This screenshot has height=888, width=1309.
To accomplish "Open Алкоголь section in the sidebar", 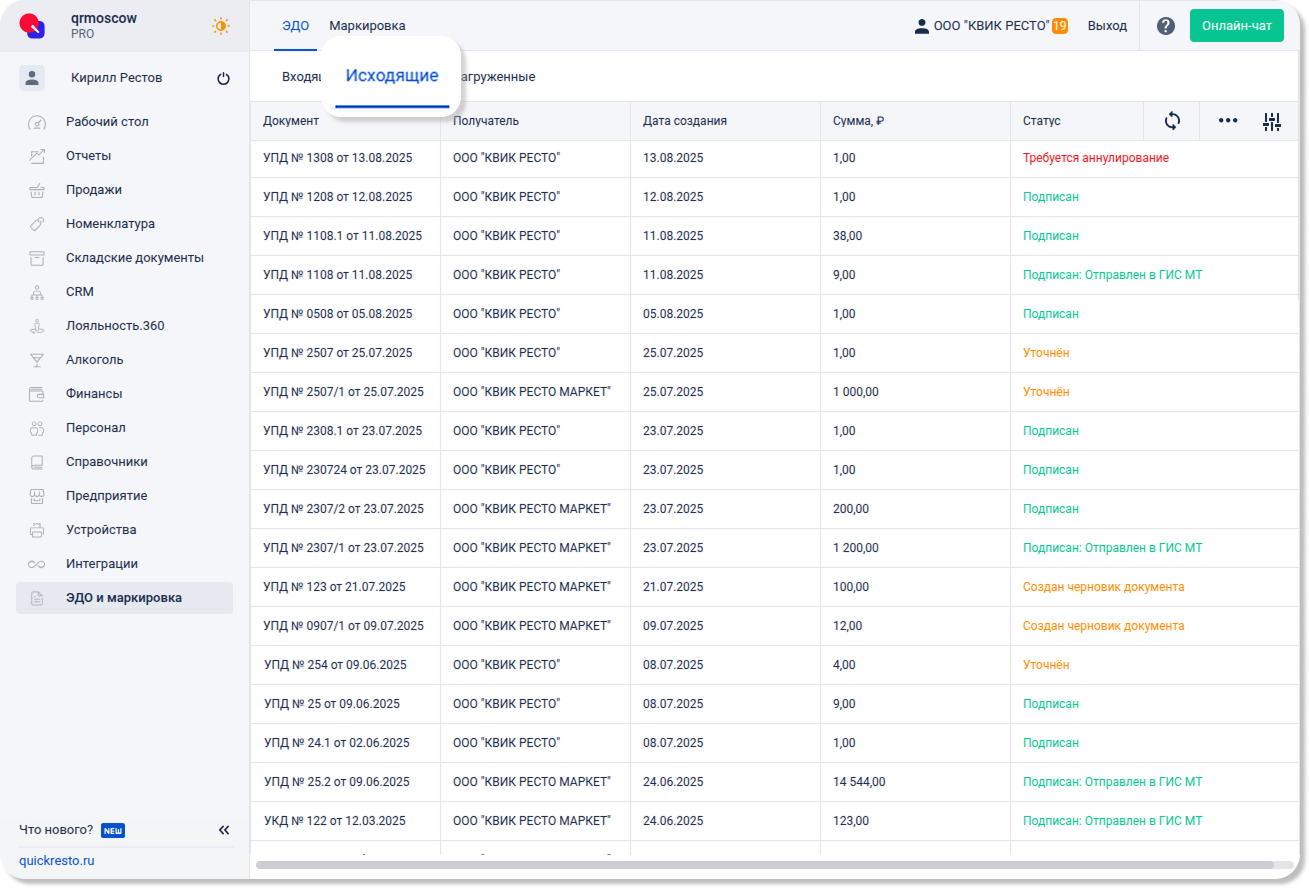I will [x=94, y=360].
